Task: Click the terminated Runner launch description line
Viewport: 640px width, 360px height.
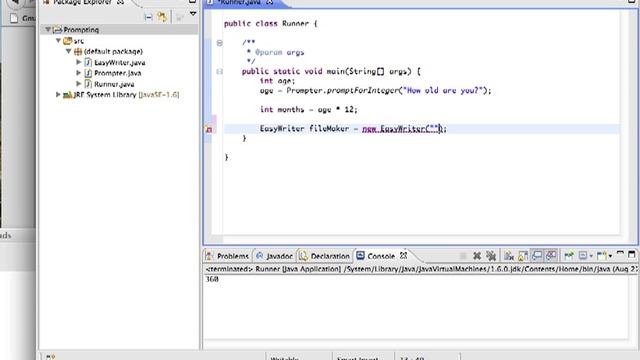Action: [421, 269]
